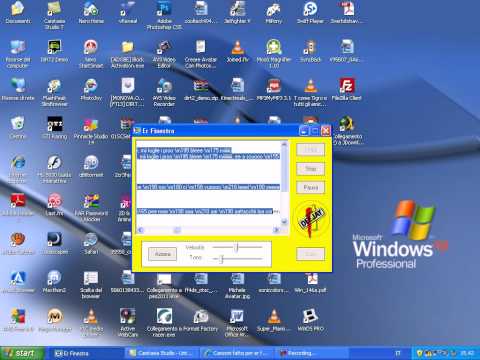Click the Pausa button in Finestra window
The image size is (480, 360).
(310, 187)
